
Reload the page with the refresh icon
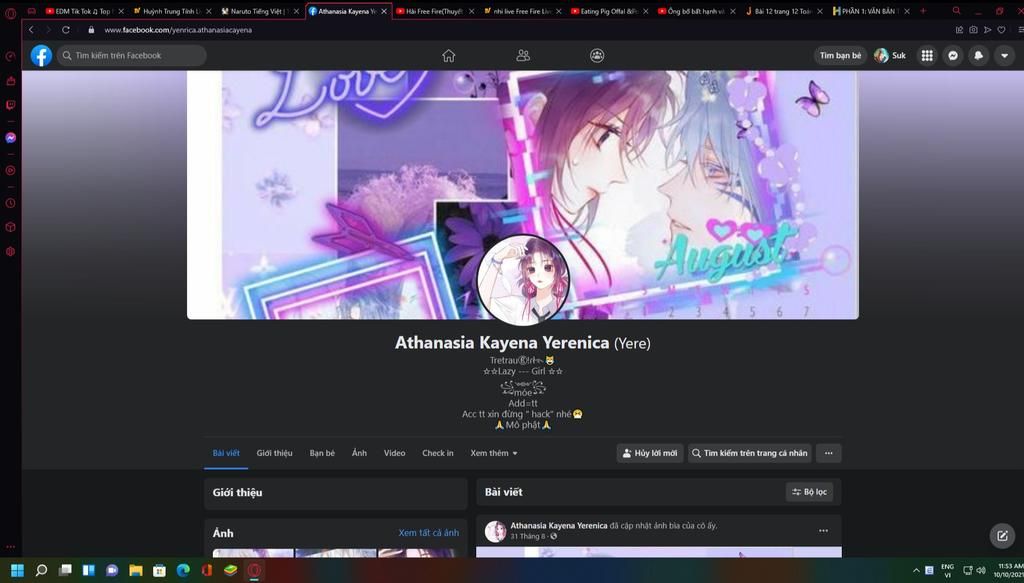pos(65,29)
